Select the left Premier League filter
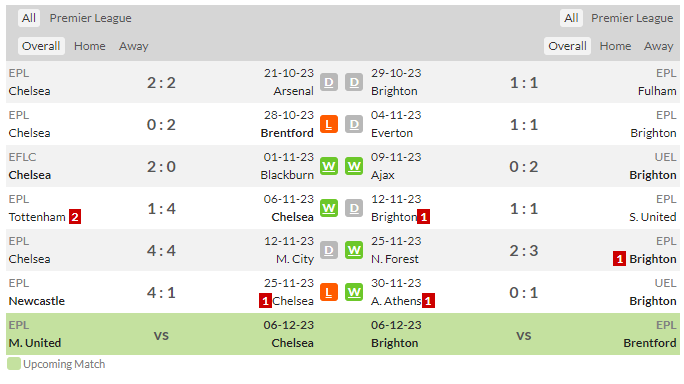The image size is (684, 384). (x=90, y=18)
